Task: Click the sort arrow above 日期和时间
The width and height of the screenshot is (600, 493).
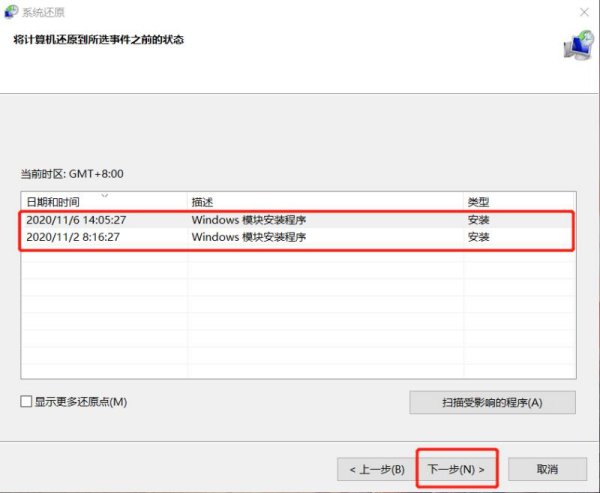Action: (x=104, y=194)
